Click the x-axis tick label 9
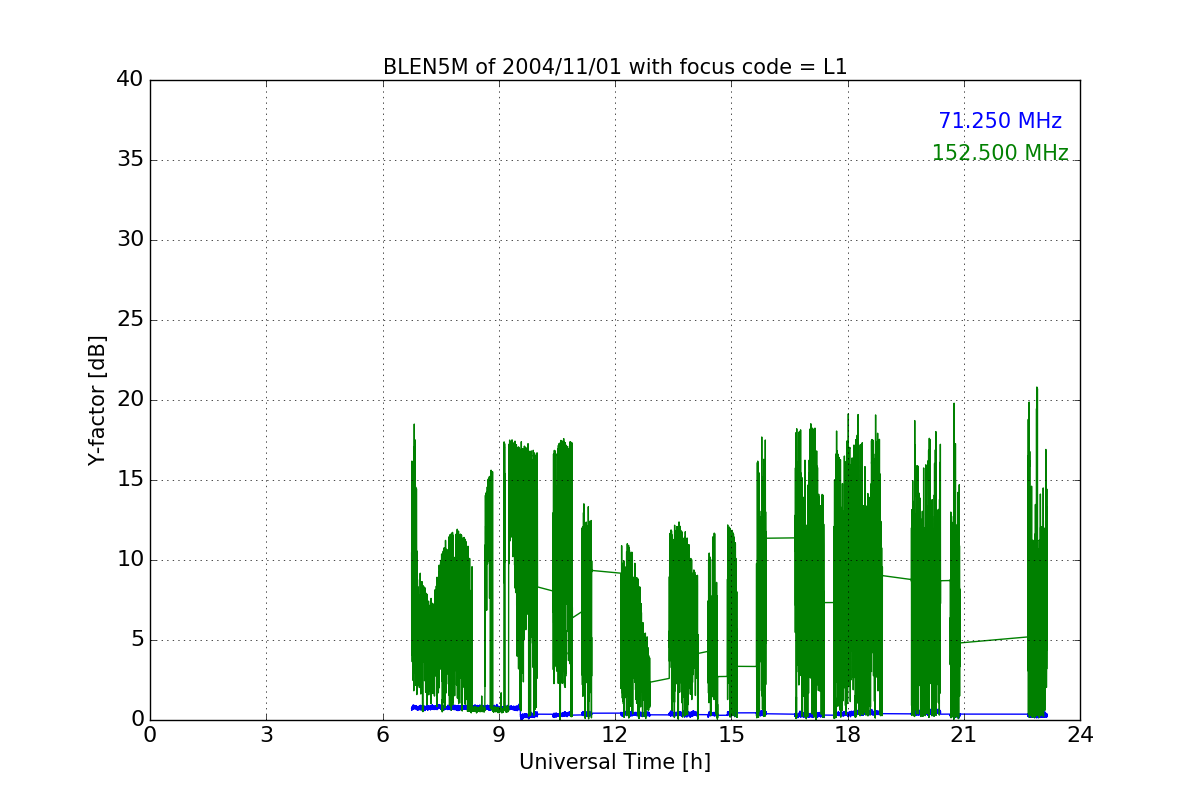The height and width of the screenshot is (800, 1200). click(499, 735)
